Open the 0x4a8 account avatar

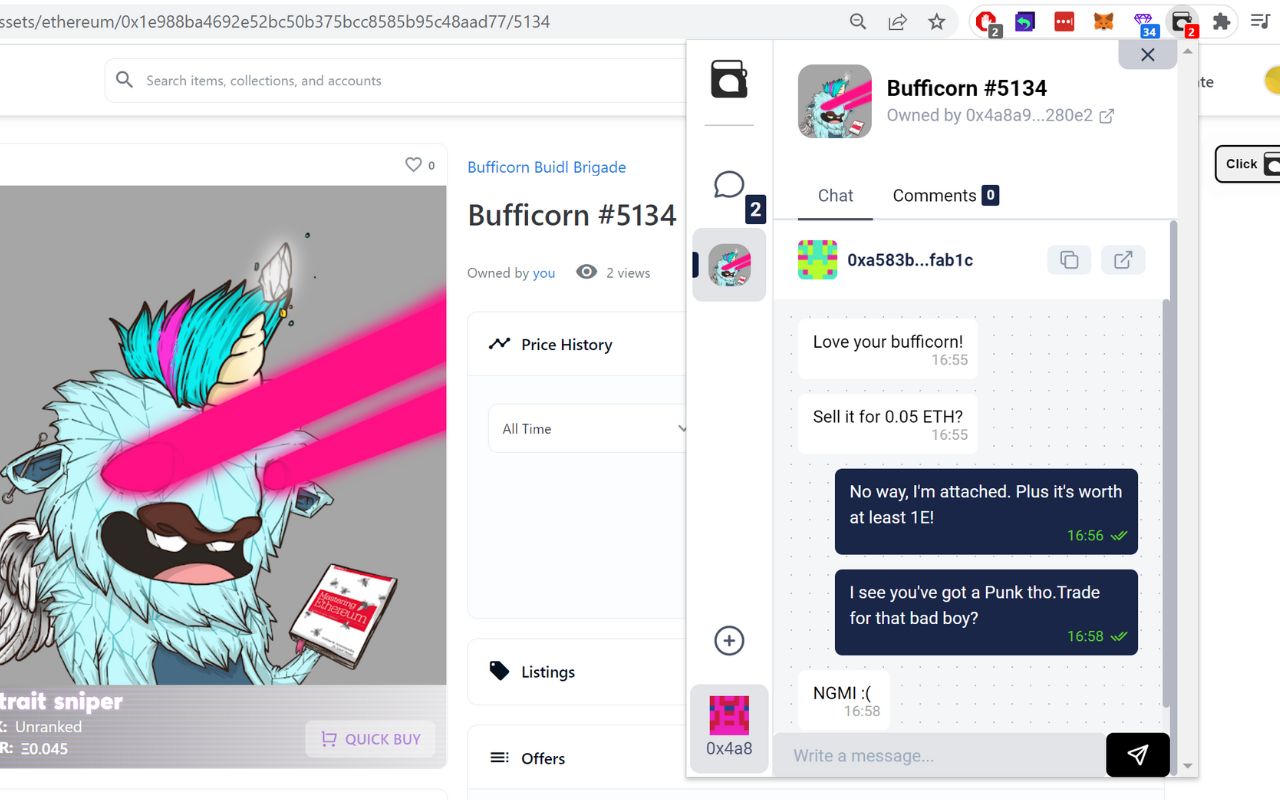729,727
